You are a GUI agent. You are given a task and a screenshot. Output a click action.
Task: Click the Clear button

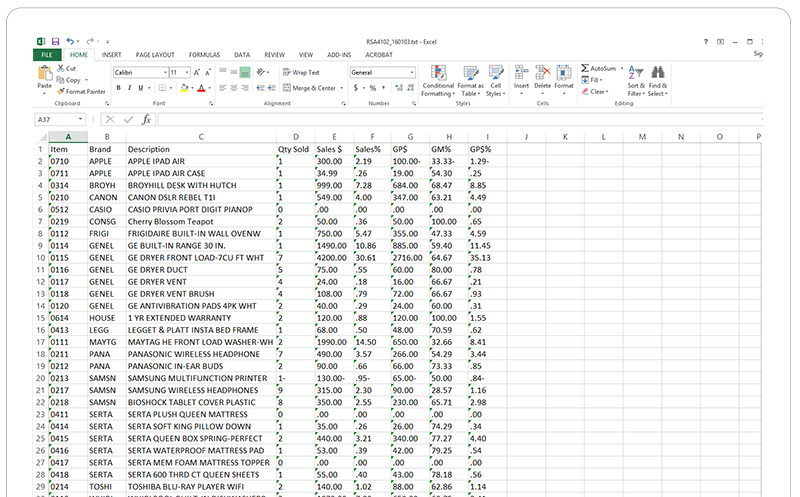(x=595, y=92)
